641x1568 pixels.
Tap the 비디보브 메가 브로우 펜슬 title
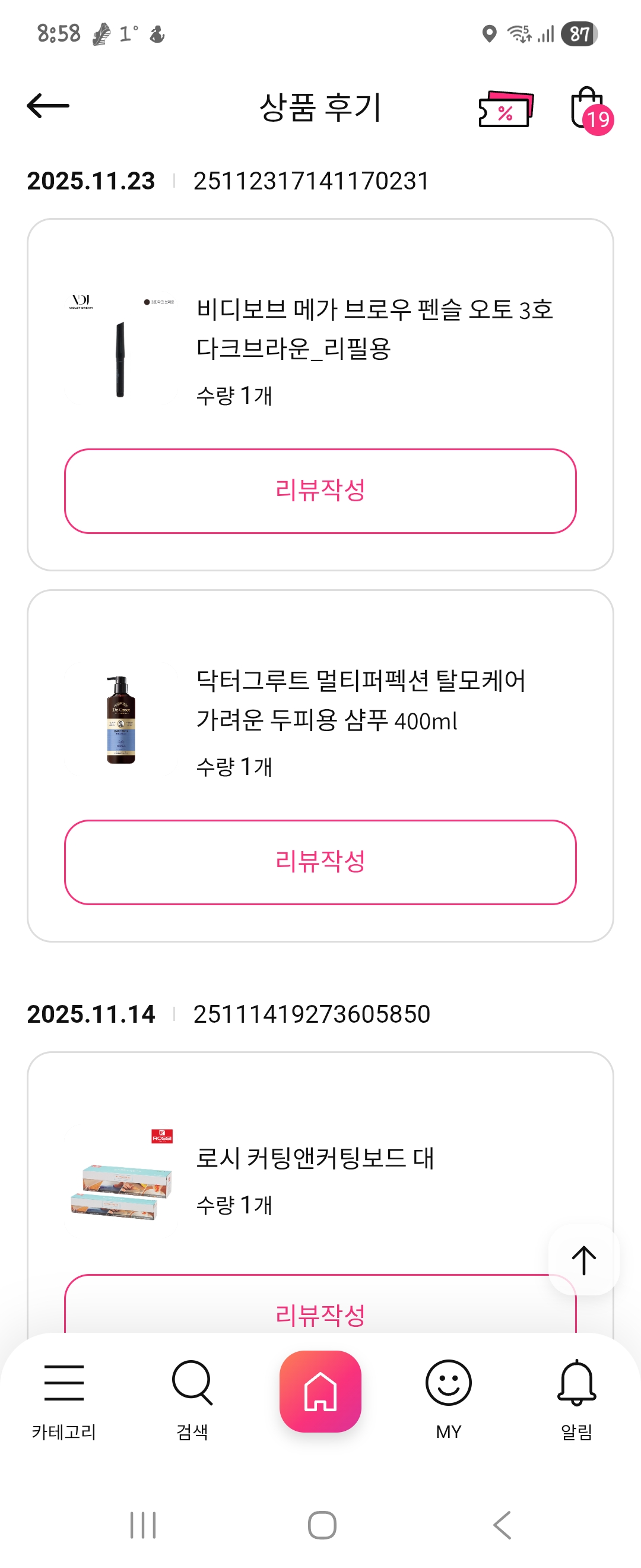tap(374, 328)
